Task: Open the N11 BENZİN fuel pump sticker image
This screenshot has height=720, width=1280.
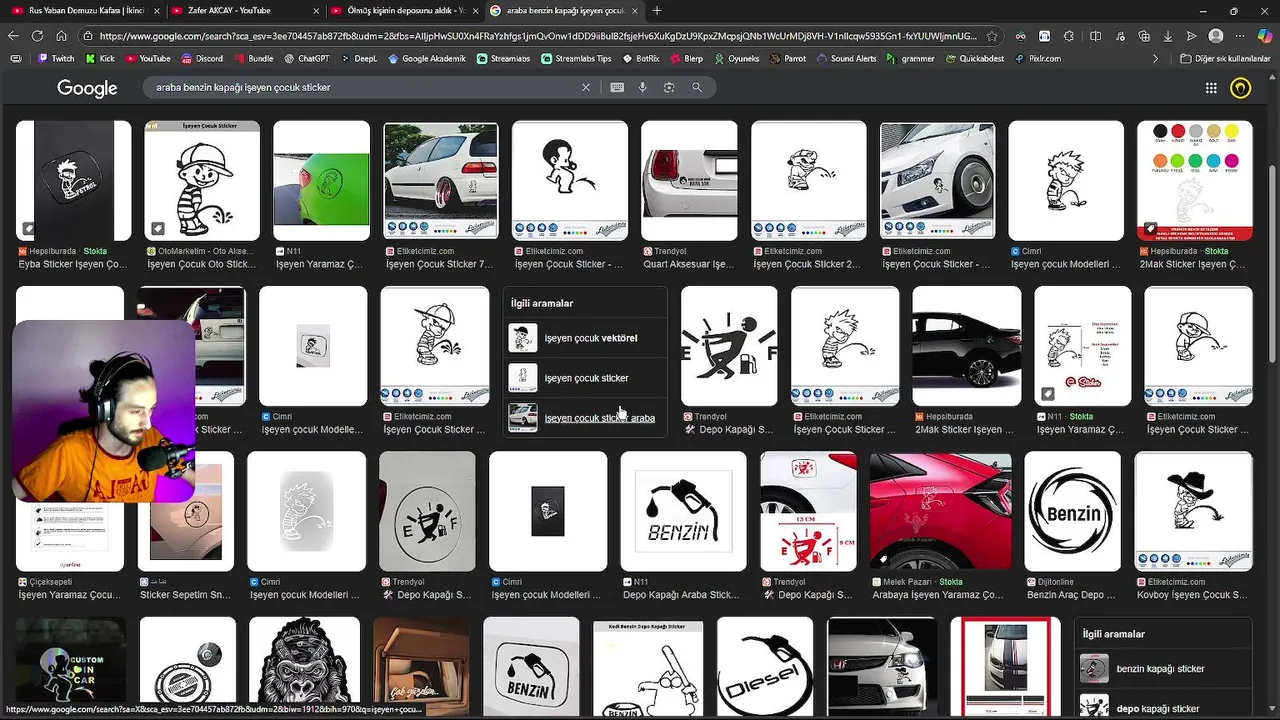Action: pos(684,512)
